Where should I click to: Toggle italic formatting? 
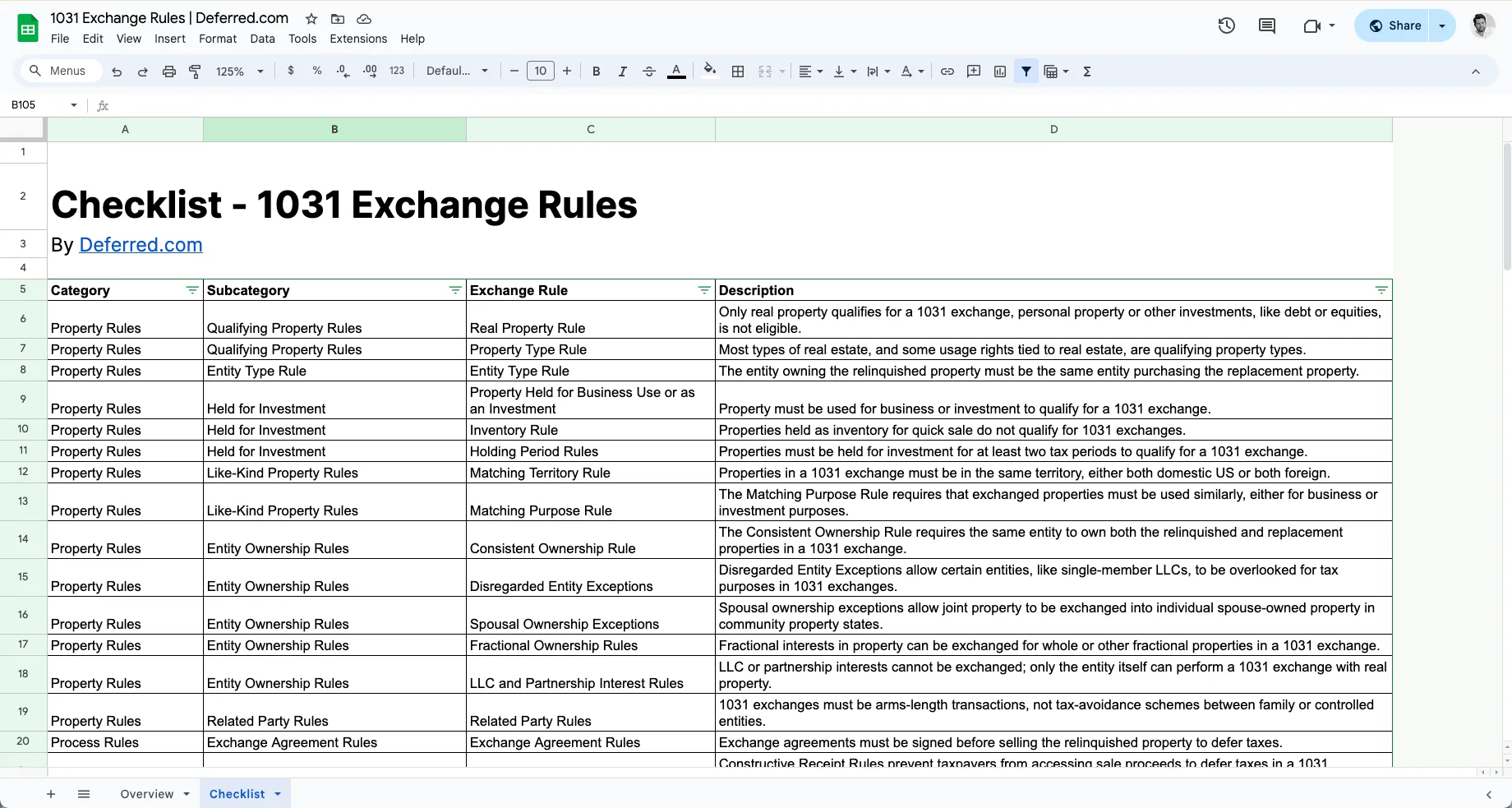coord(623,72)
